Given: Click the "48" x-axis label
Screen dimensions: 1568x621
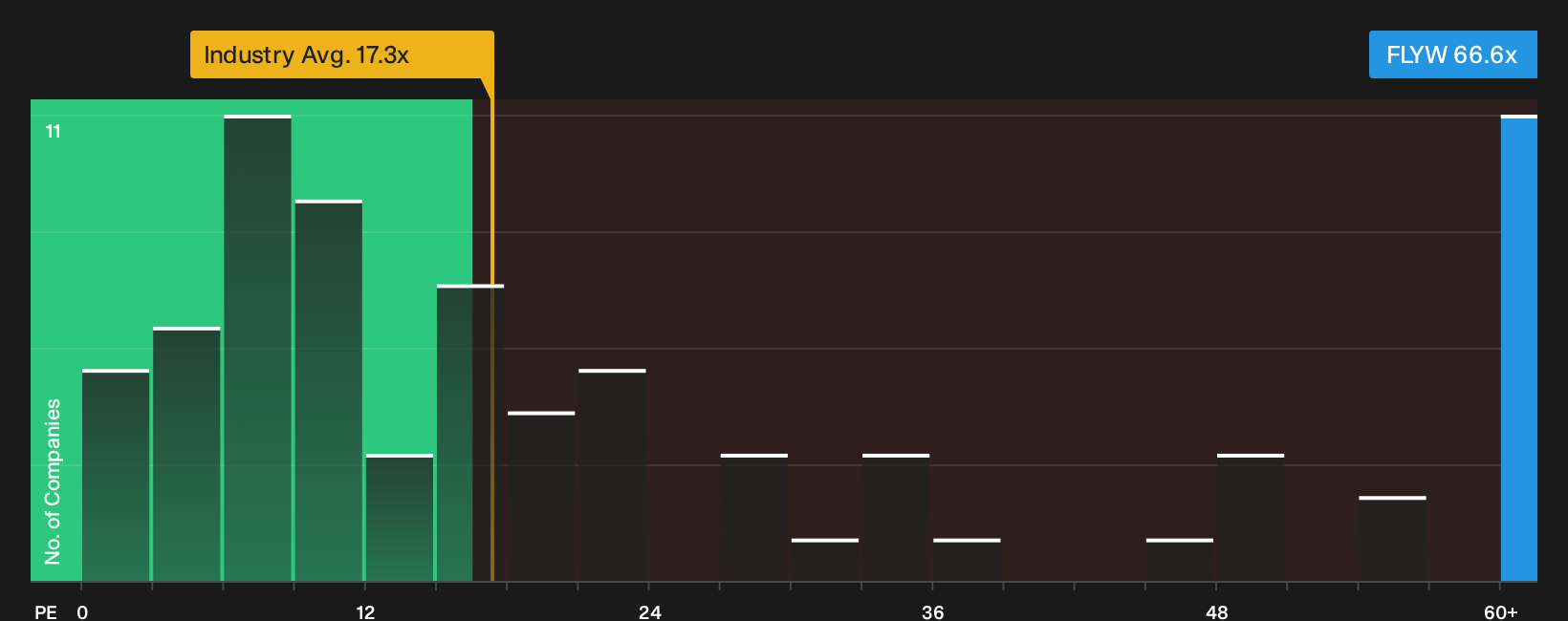Looking at the screenshot, I should pos(1217,611).
